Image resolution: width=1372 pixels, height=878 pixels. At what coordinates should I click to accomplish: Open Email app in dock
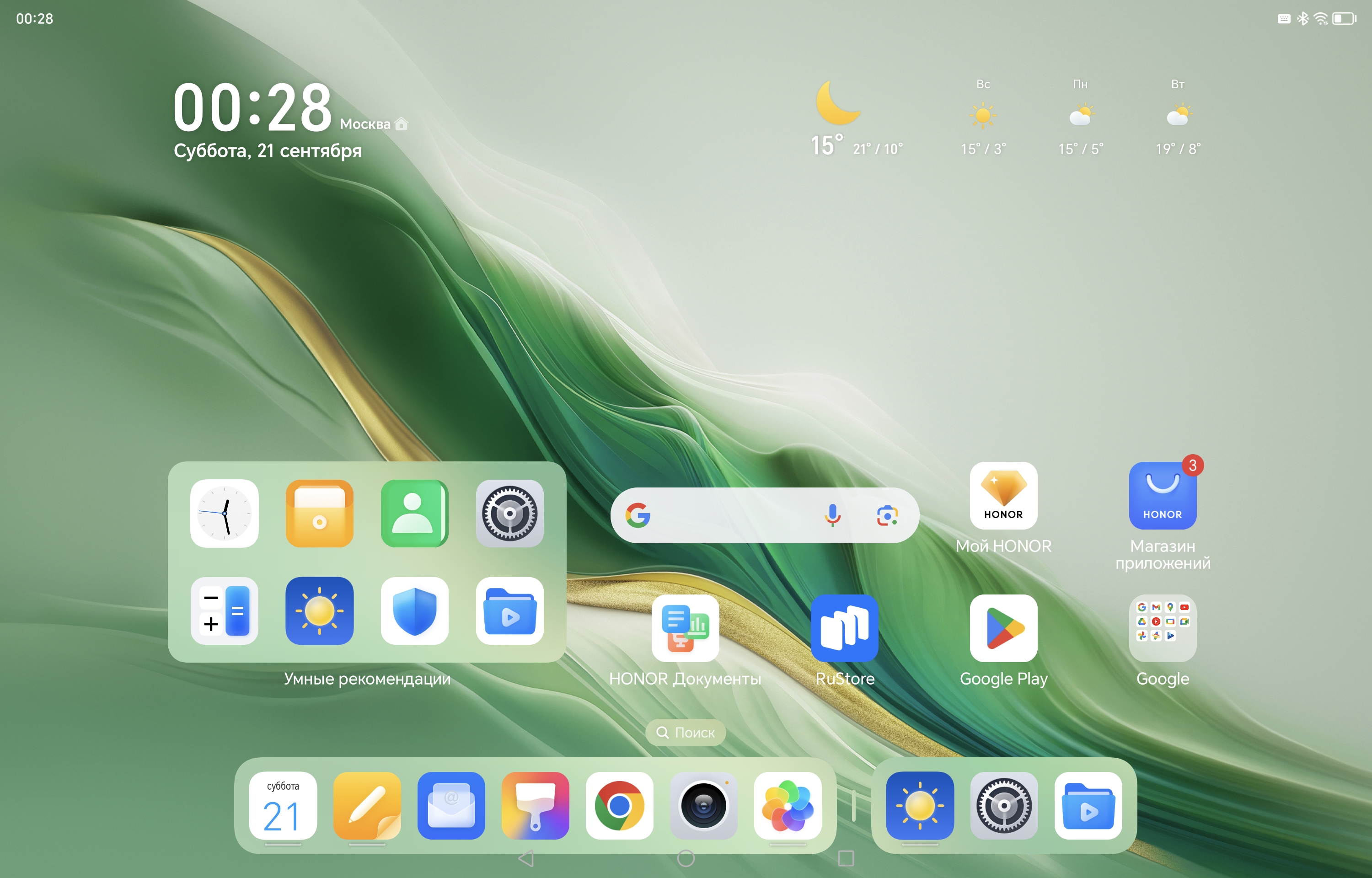451,806
